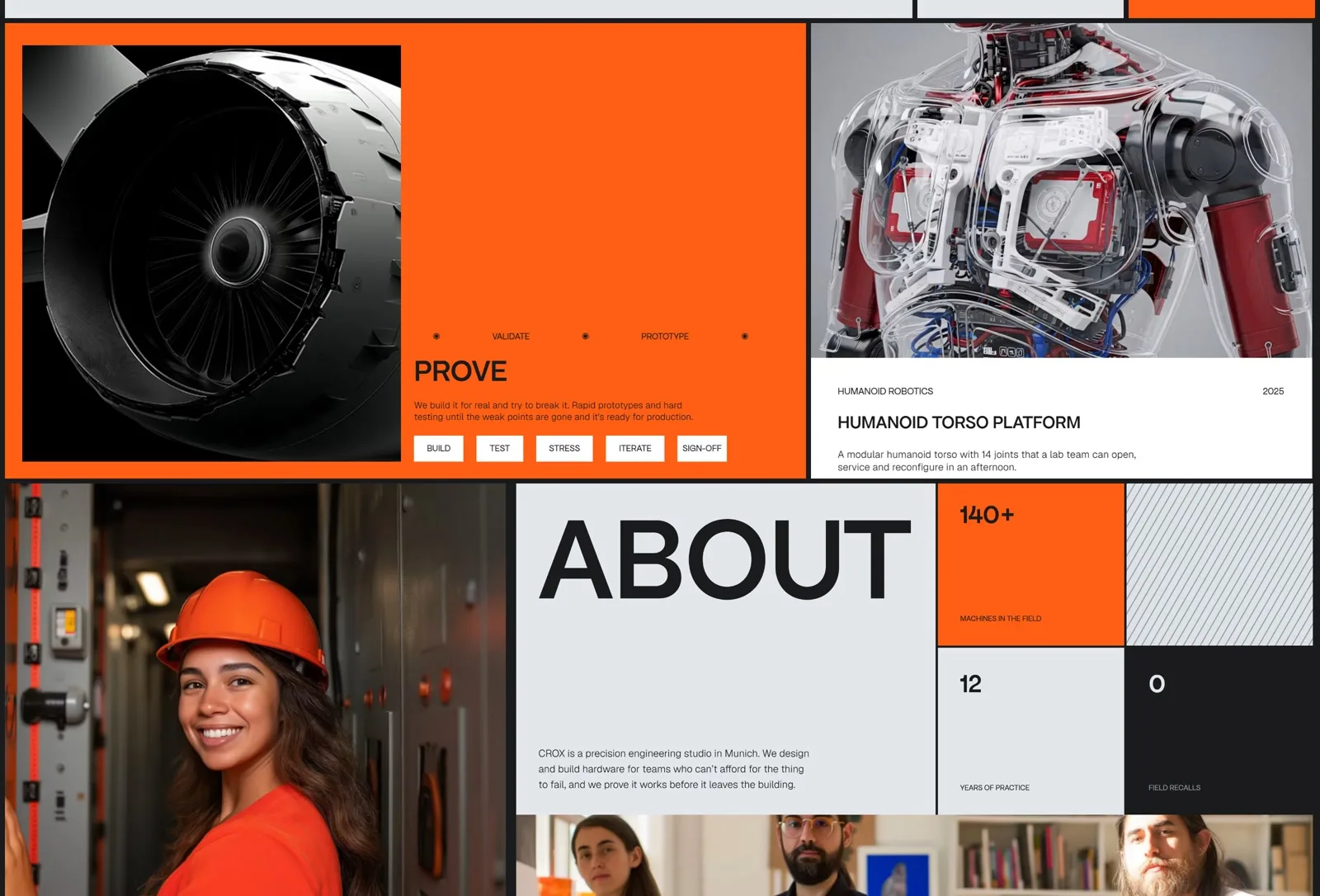Image resolution: width=1320 pixels, height=896 pixels.
Task: Click the YEARS OF PRACTICE label
Action: [995, 787]
